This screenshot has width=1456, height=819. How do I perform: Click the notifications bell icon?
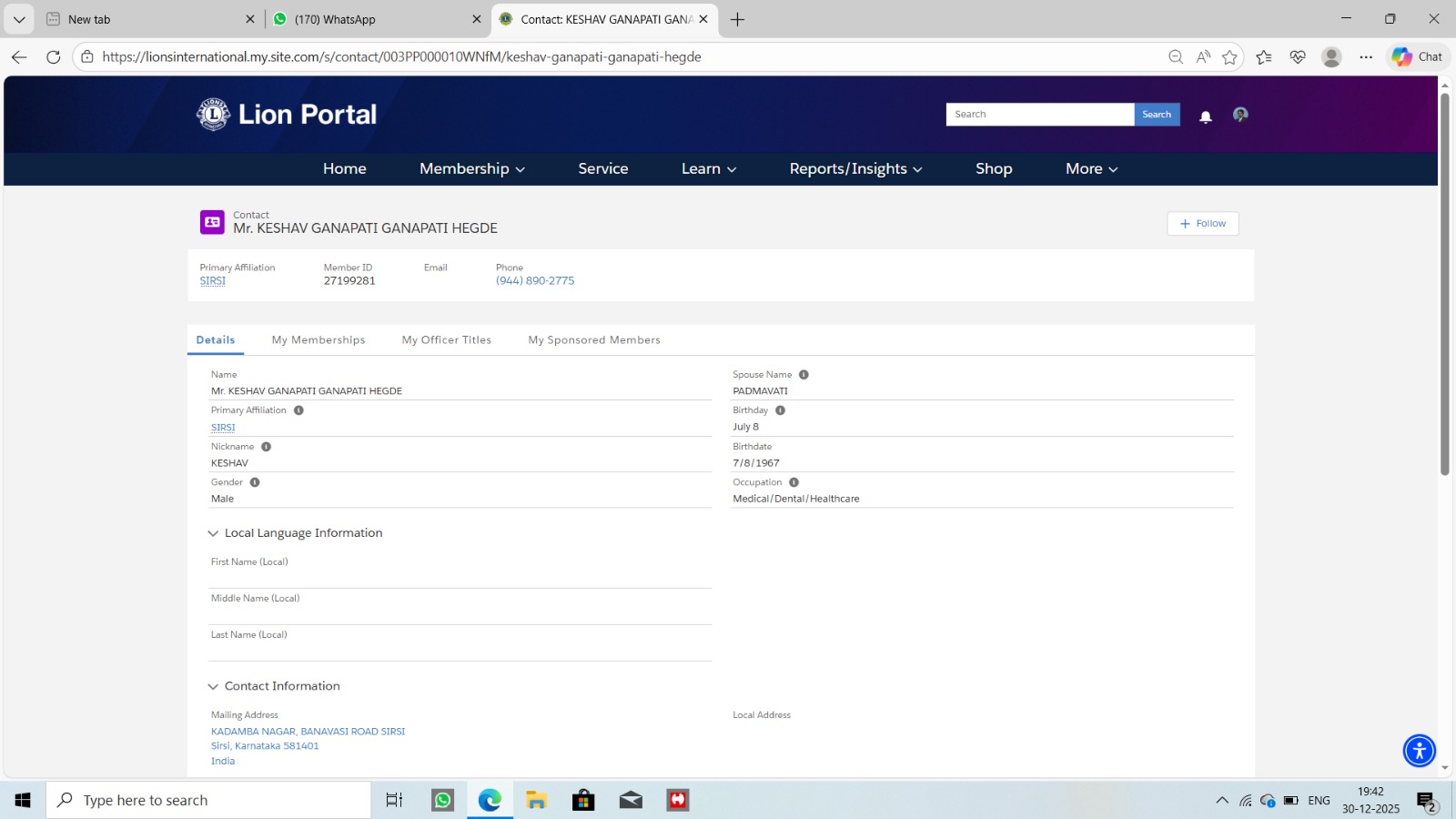coord(1206,116)
